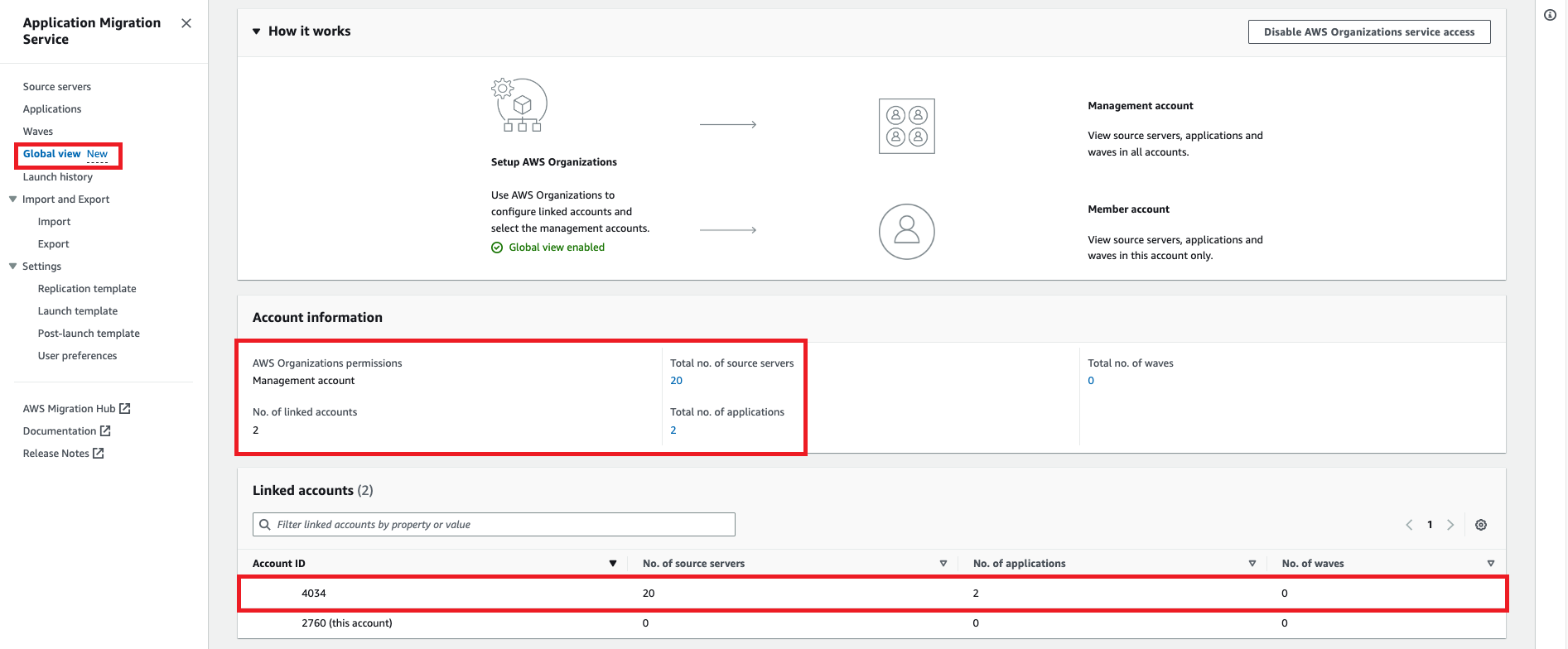
Task: Collapse the How it works section
Action: point(257,31)
